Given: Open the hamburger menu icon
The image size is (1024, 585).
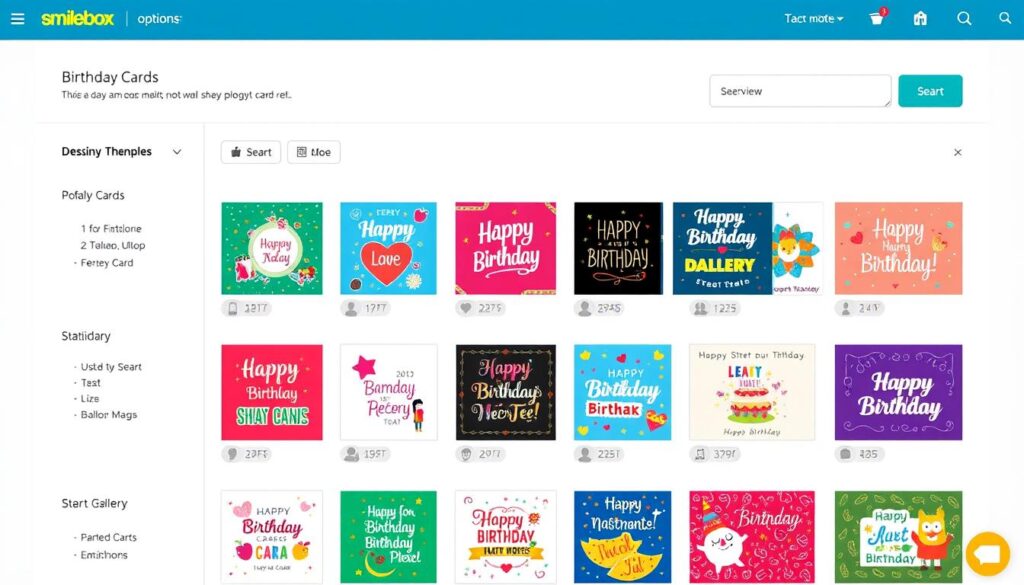Looking at the screenshot, I should (18, 18).
